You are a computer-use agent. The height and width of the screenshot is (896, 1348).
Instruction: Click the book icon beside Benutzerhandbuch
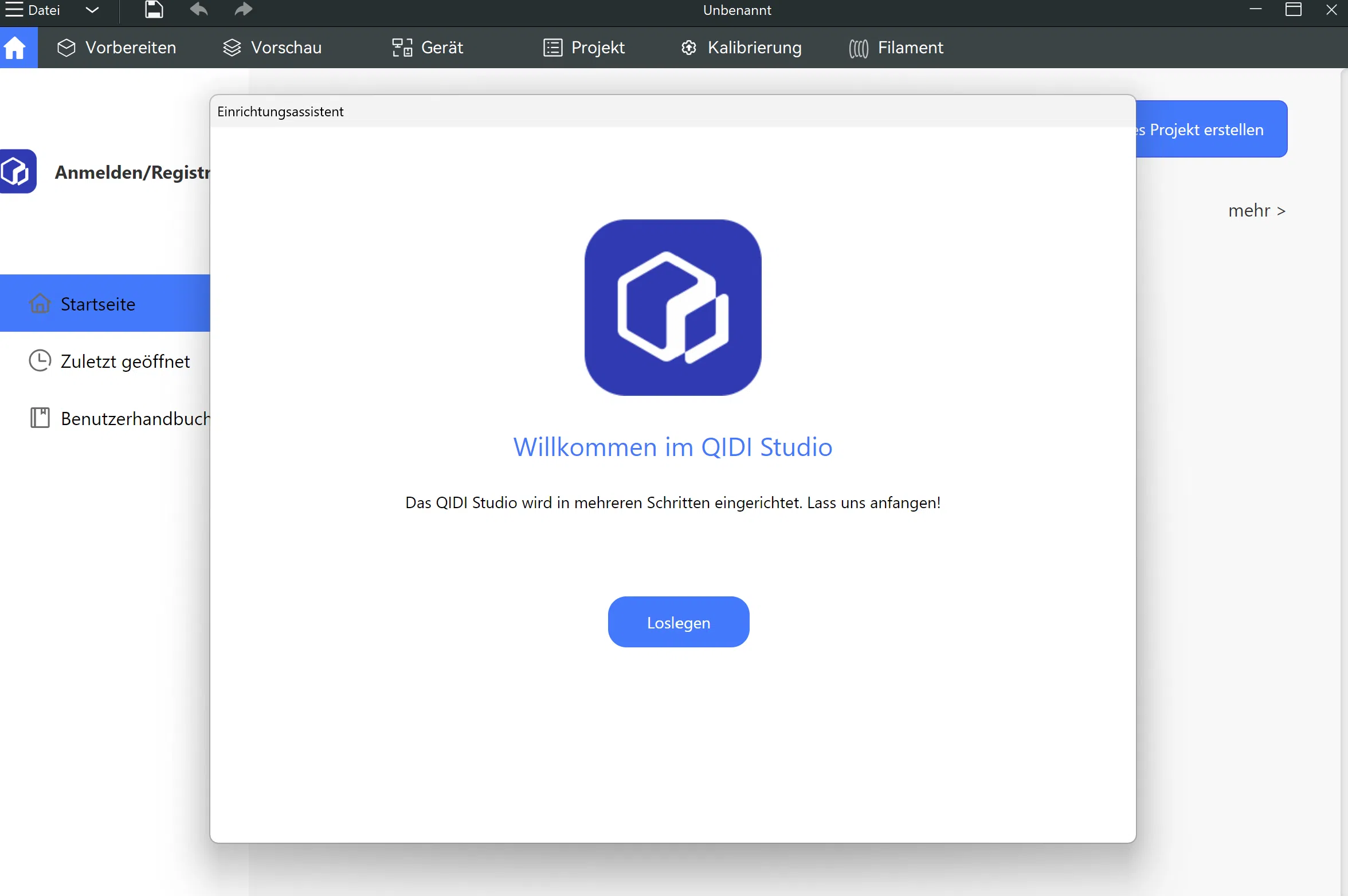[40, 418]
